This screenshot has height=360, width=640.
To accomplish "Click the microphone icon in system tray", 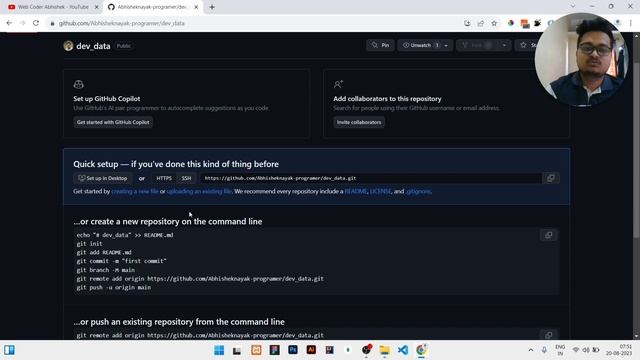I will pyautogui.click(x=544, y=350).
